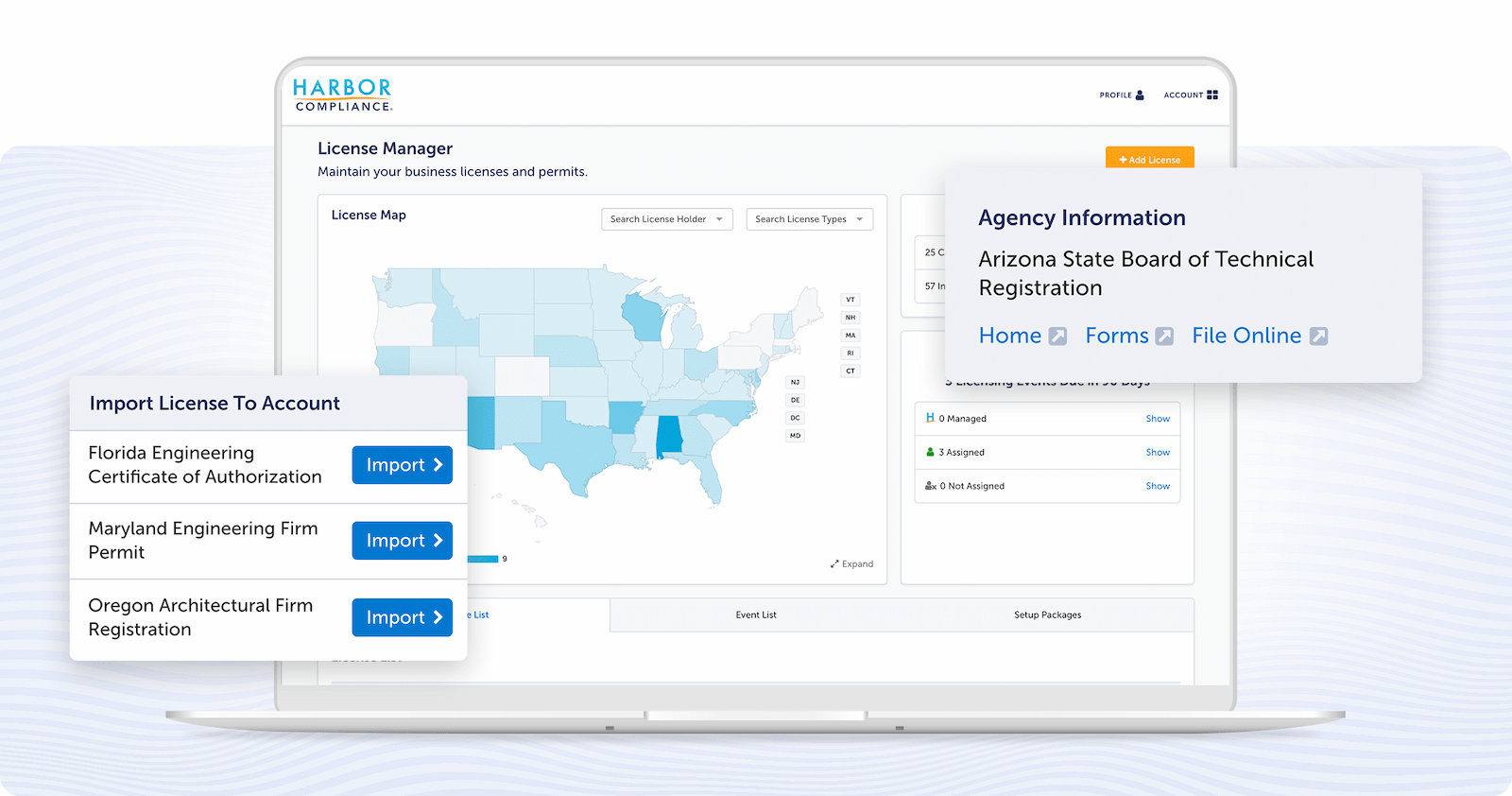The width and height of the screenshot is (1512, 796).
Task: Click the blue map legend bar
Action: point(483,560)
